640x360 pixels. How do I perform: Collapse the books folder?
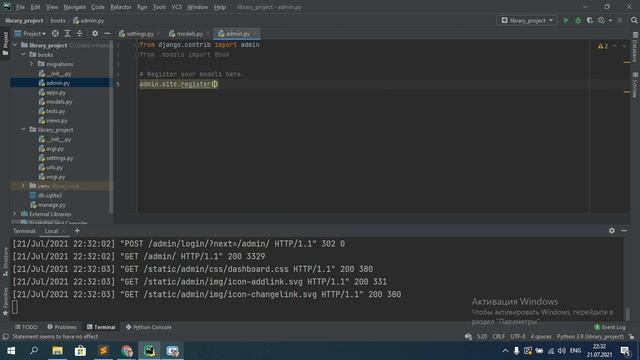[x=23, y=54]
